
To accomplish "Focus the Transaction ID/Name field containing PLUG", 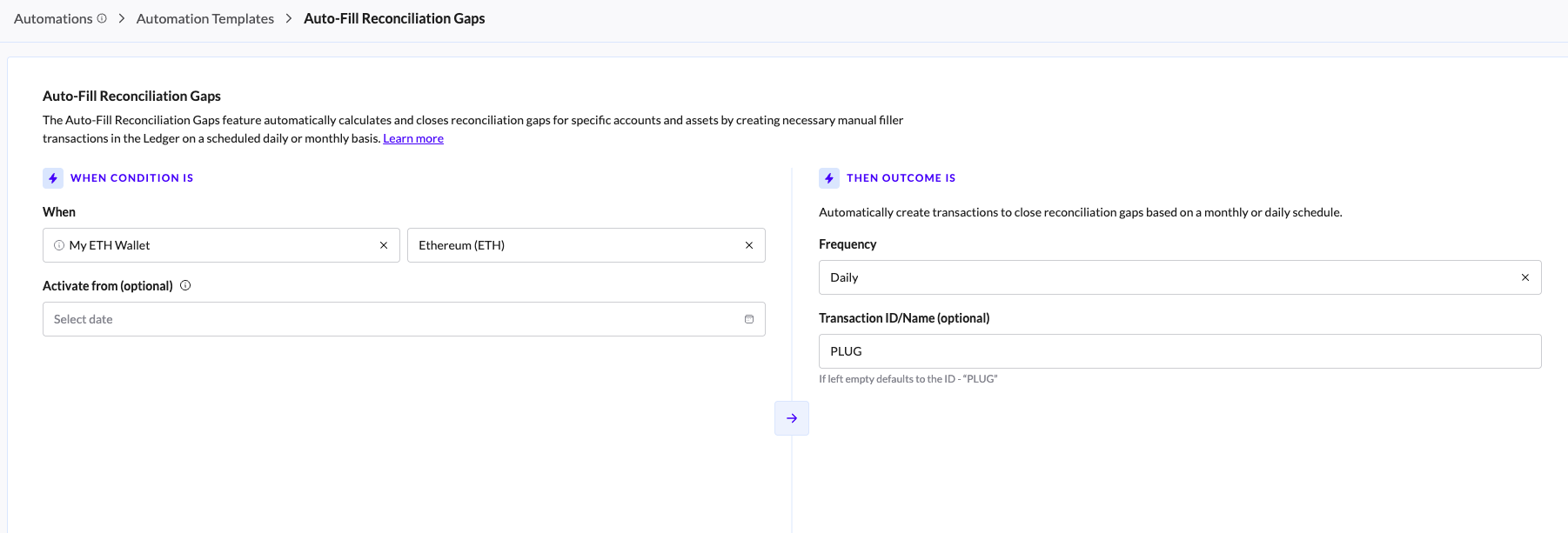I will pyautogui.click(x=1179, y=351).
